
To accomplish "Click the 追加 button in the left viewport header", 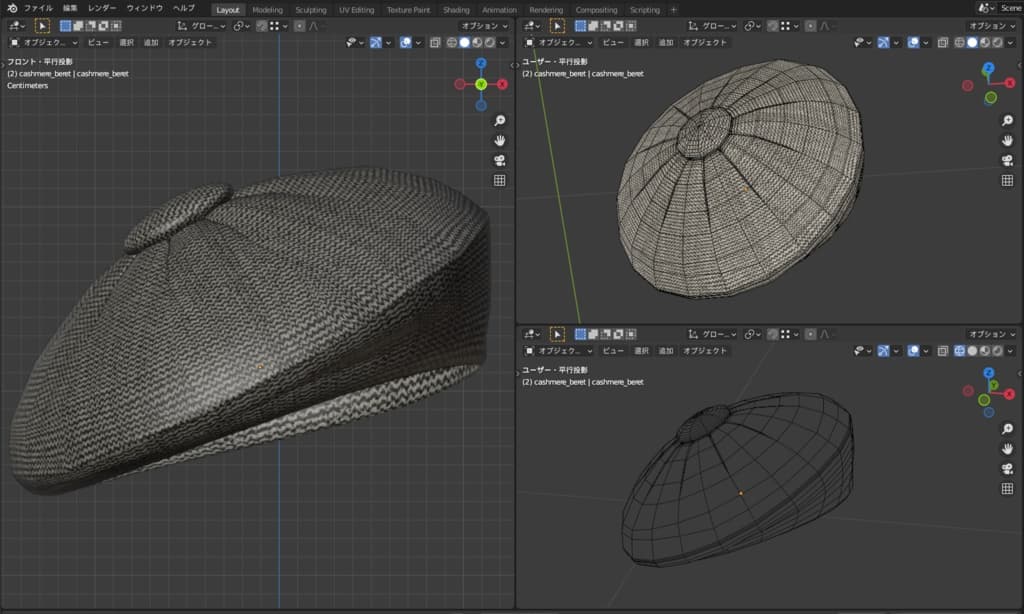I will coord(151,43).
